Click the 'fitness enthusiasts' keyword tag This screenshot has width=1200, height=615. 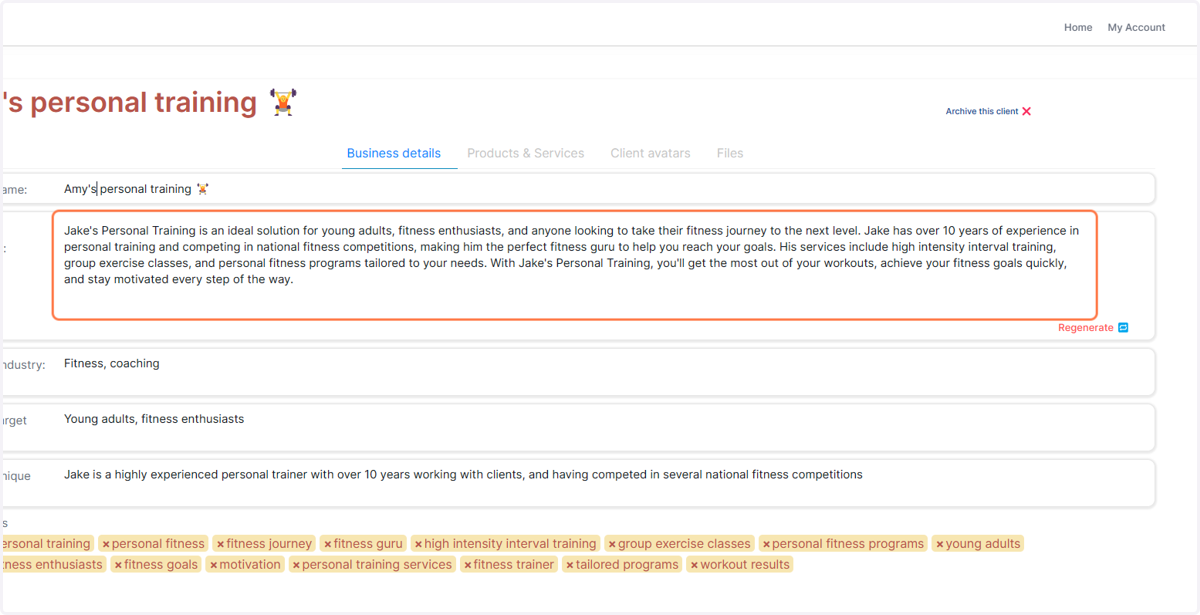click(x=52, y=565)
